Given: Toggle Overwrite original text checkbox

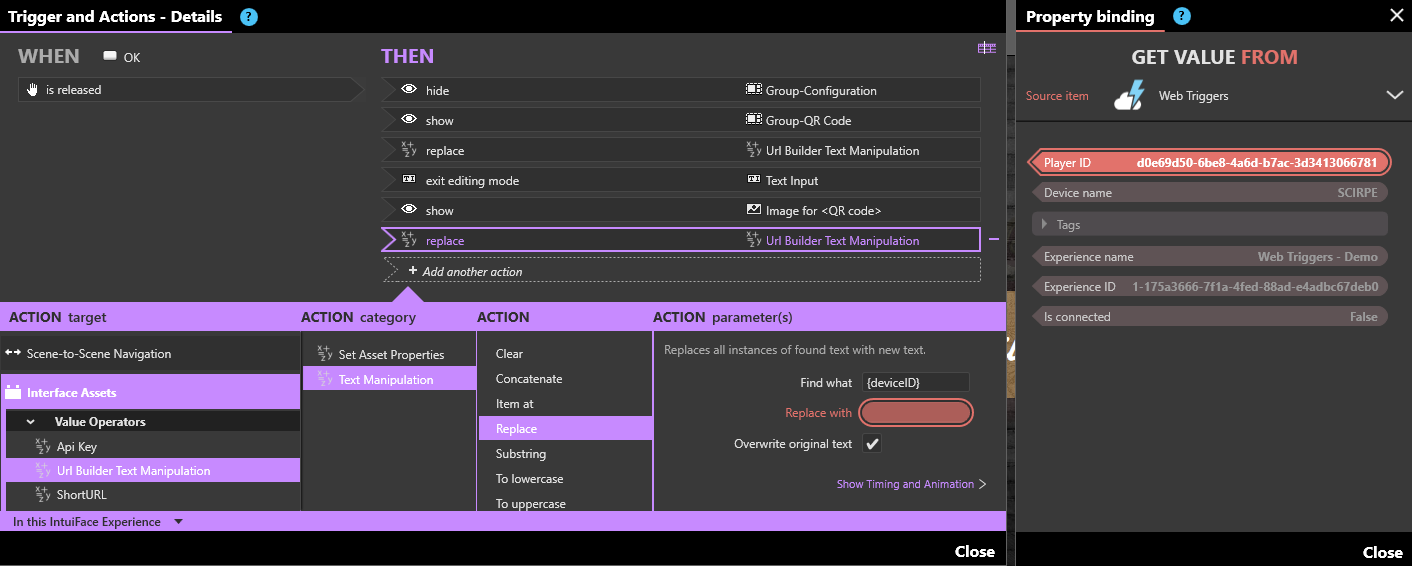Looking at the screenshot, I should point(873,444).
